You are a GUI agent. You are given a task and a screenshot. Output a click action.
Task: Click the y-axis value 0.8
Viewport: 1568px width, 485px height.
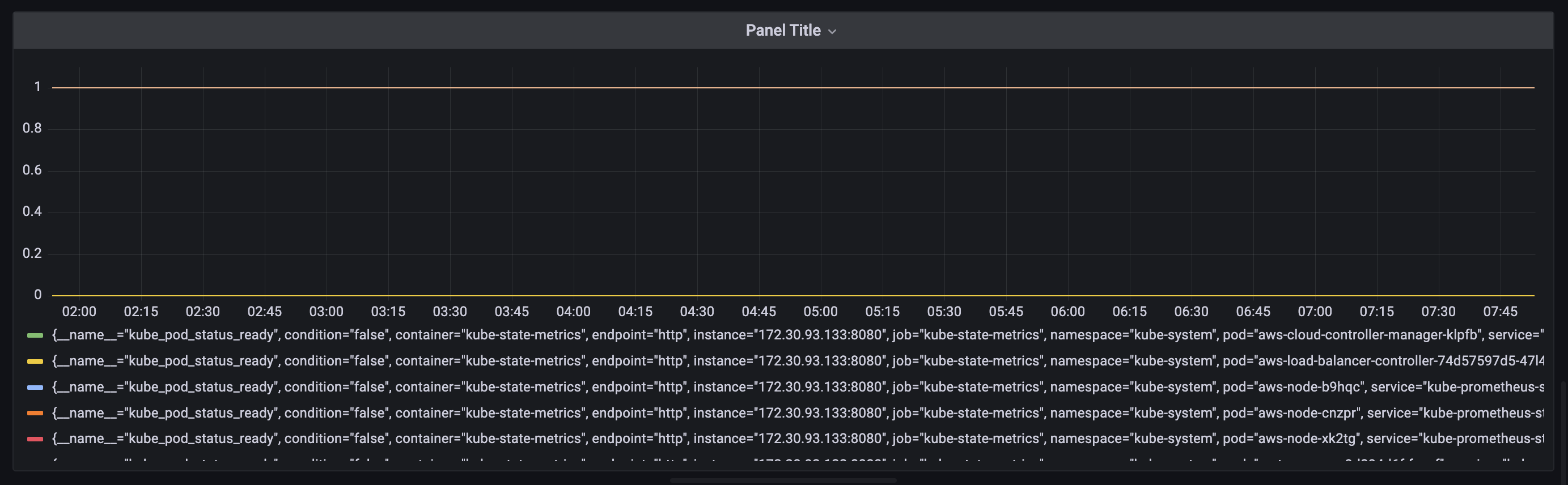32,129
